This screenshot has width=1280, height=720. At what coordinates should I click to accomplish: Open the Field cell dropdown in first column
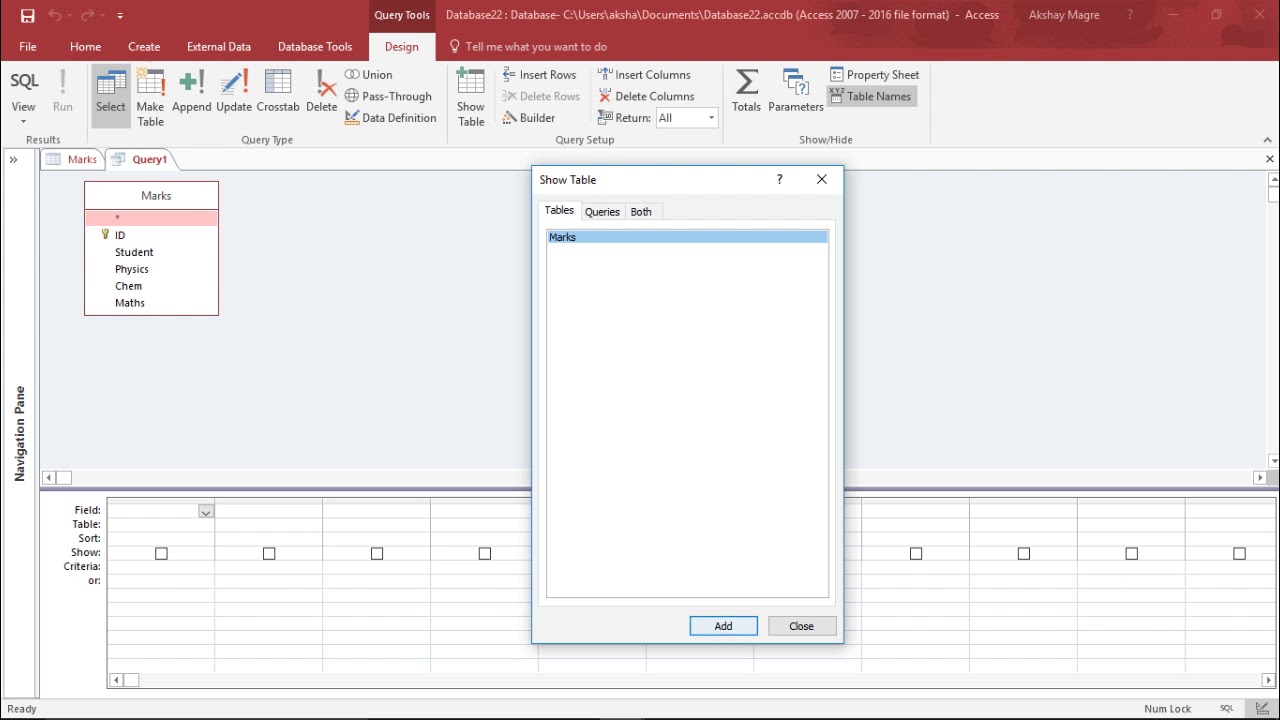[205, 511]
